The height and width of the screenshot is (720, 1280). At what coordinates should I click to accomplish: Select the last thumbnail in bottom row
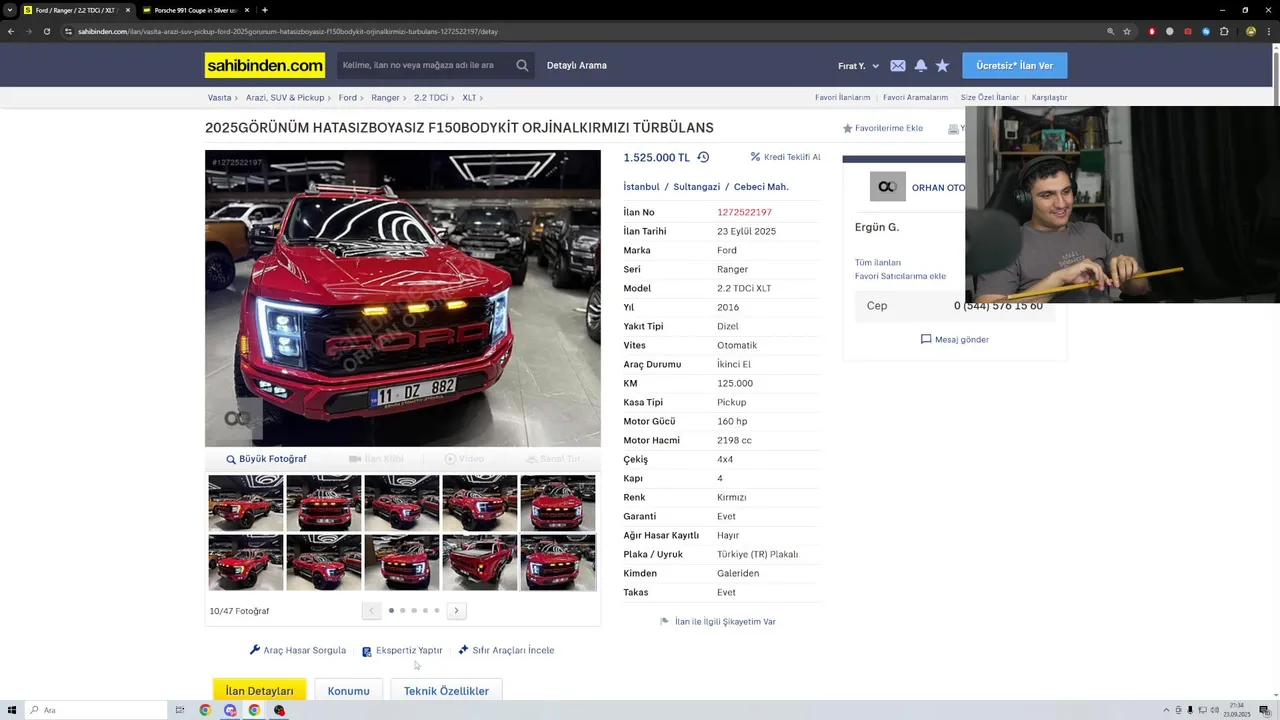click(x=558, y=562)
